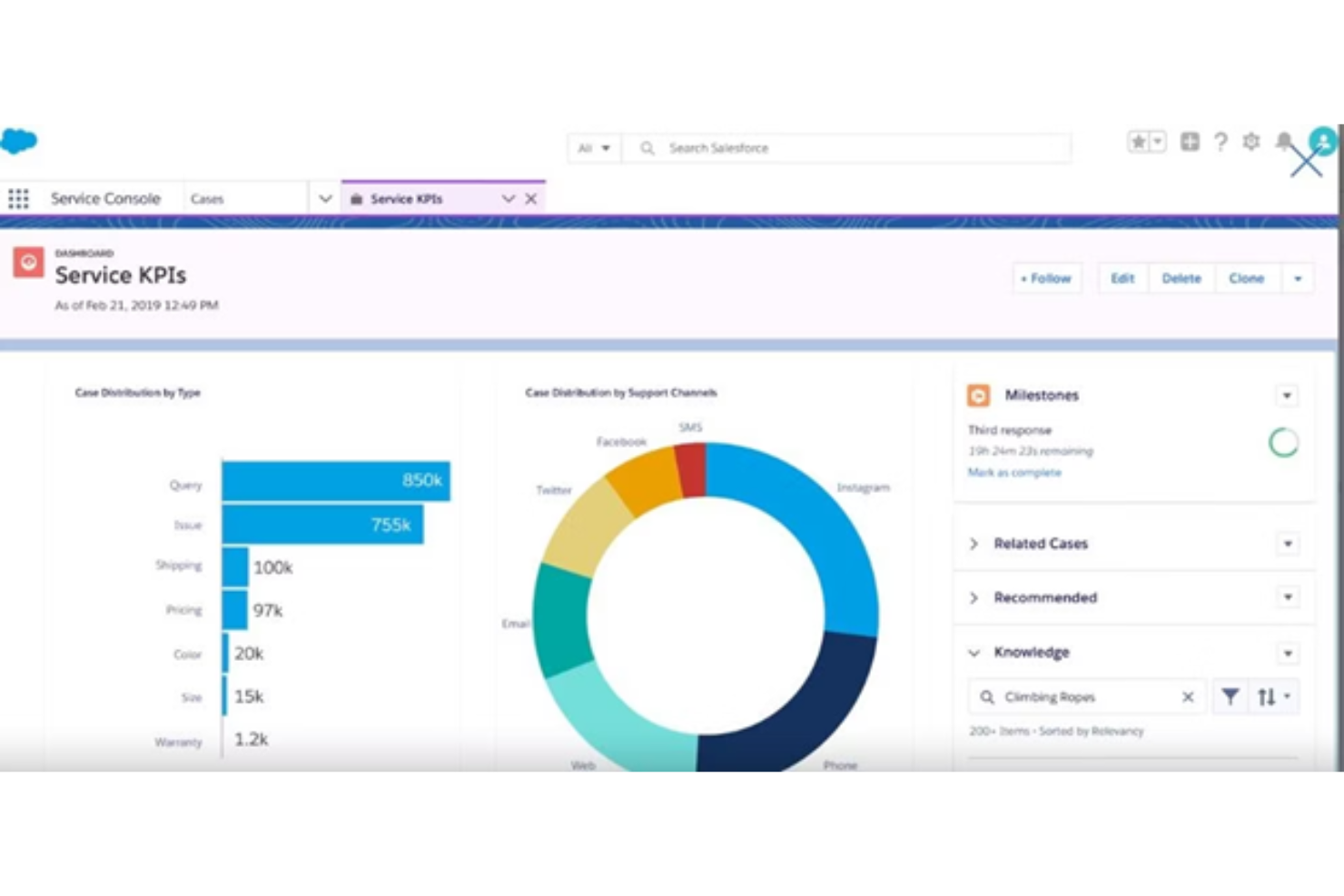
Task: Click the profile avatar icon
Action: click(x=1323, y=142)
